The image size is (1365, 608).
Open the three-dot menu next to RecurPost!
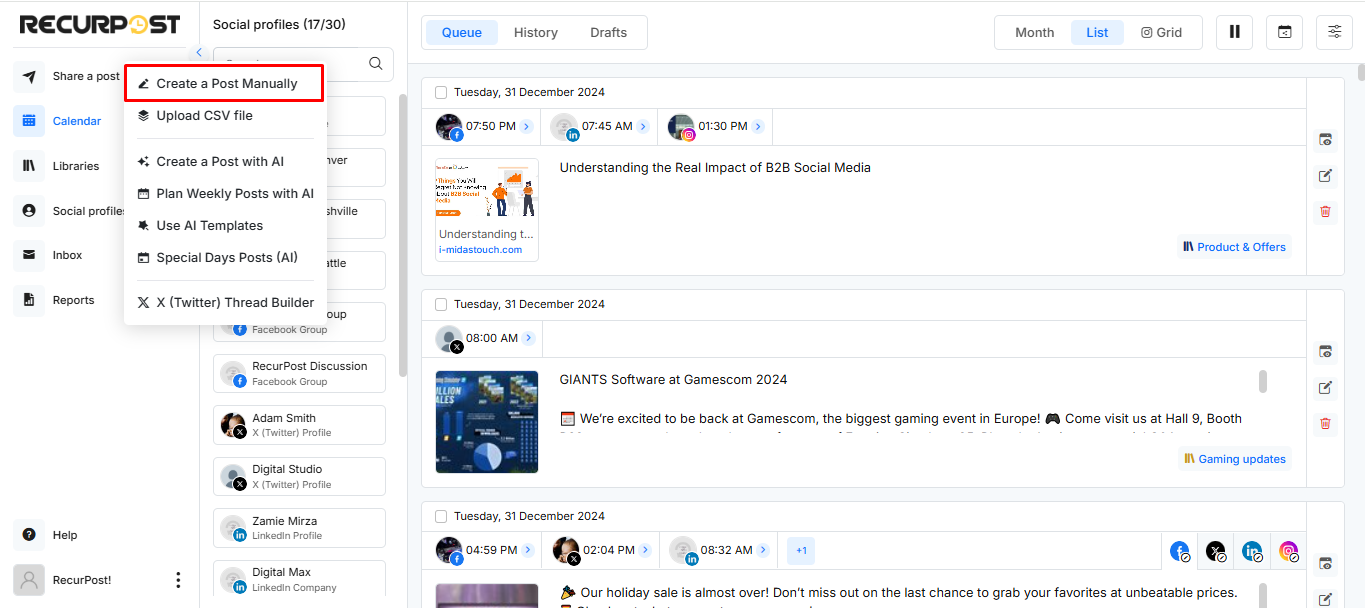click(x=178, y=580)
